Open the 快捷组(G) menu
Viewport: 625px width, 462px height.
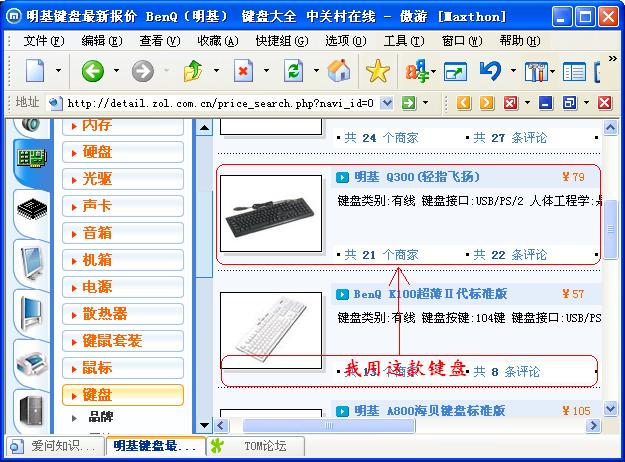tap(282, 41)
